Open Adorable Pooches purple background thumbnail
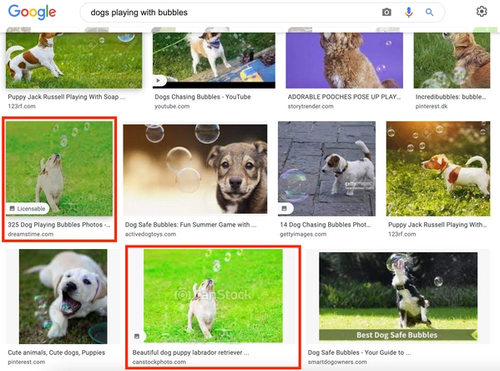 tap(344, 60)
